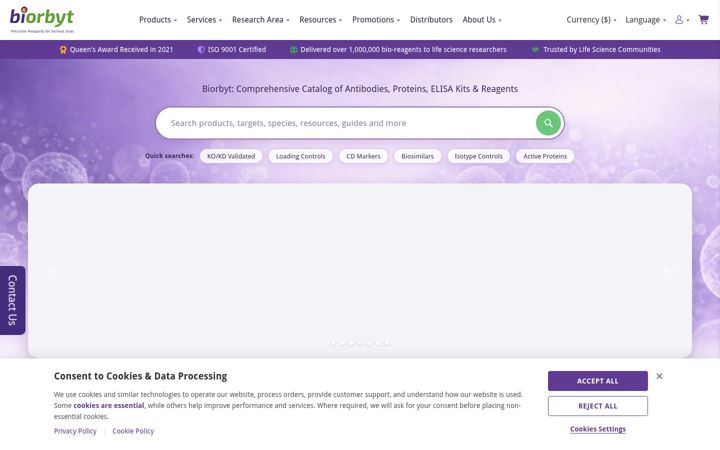Click the green search magnifier button
This screenshot has height=450, width=720.
point(548,123)
